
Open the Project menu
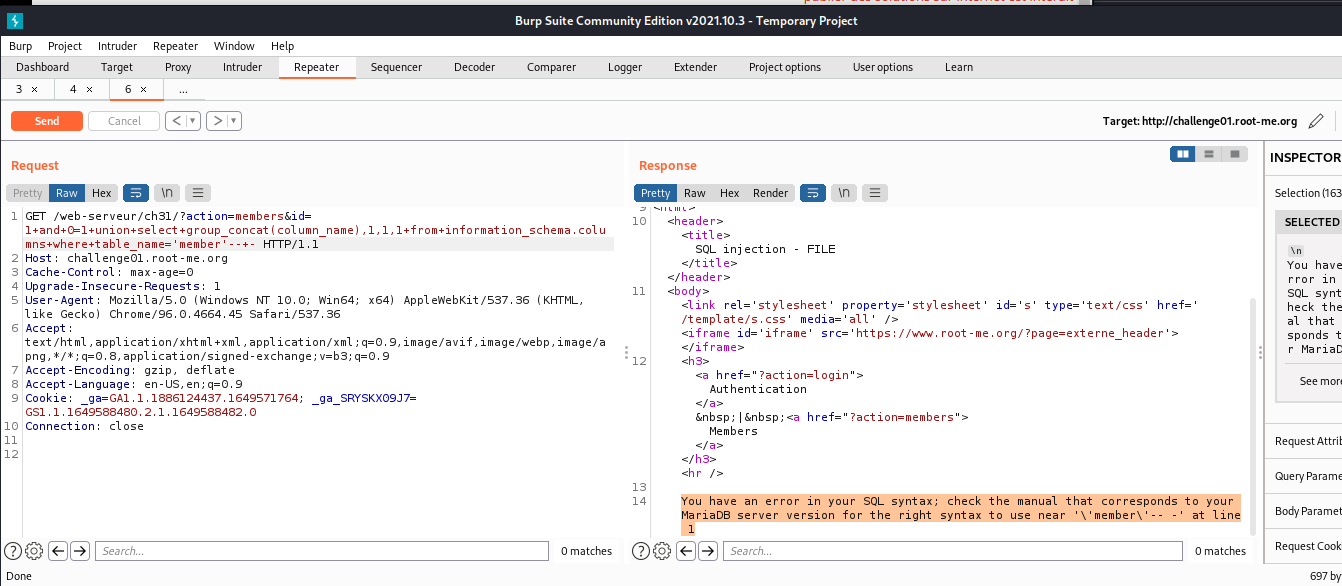coord(65,46)
